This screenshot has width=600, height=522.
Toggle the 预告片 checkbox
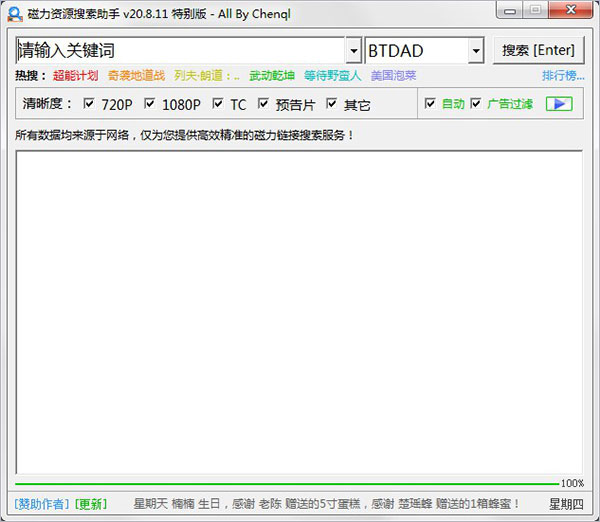click(263, 103)
